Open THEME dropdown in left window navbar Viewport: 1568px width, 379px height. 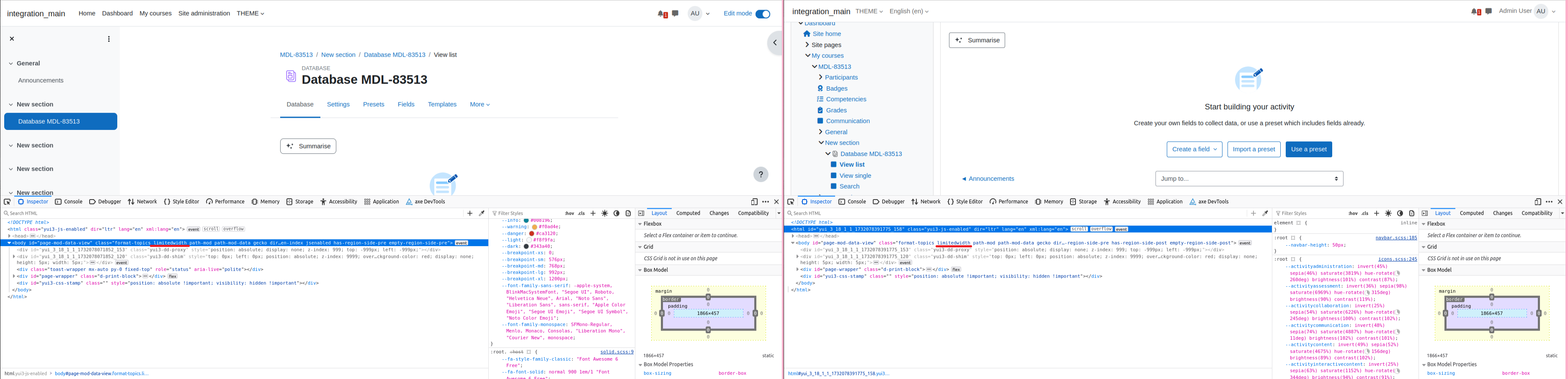(x=250, y=13)
